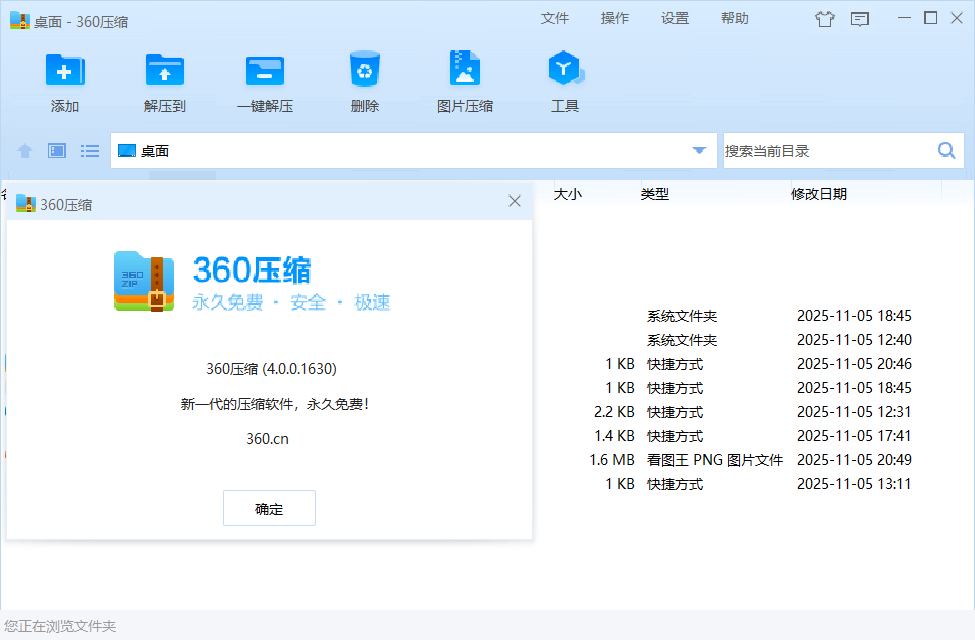975x640 pixels.
Task: Click the 删除 delete toolbar icon
Action: tap(364, 70)
